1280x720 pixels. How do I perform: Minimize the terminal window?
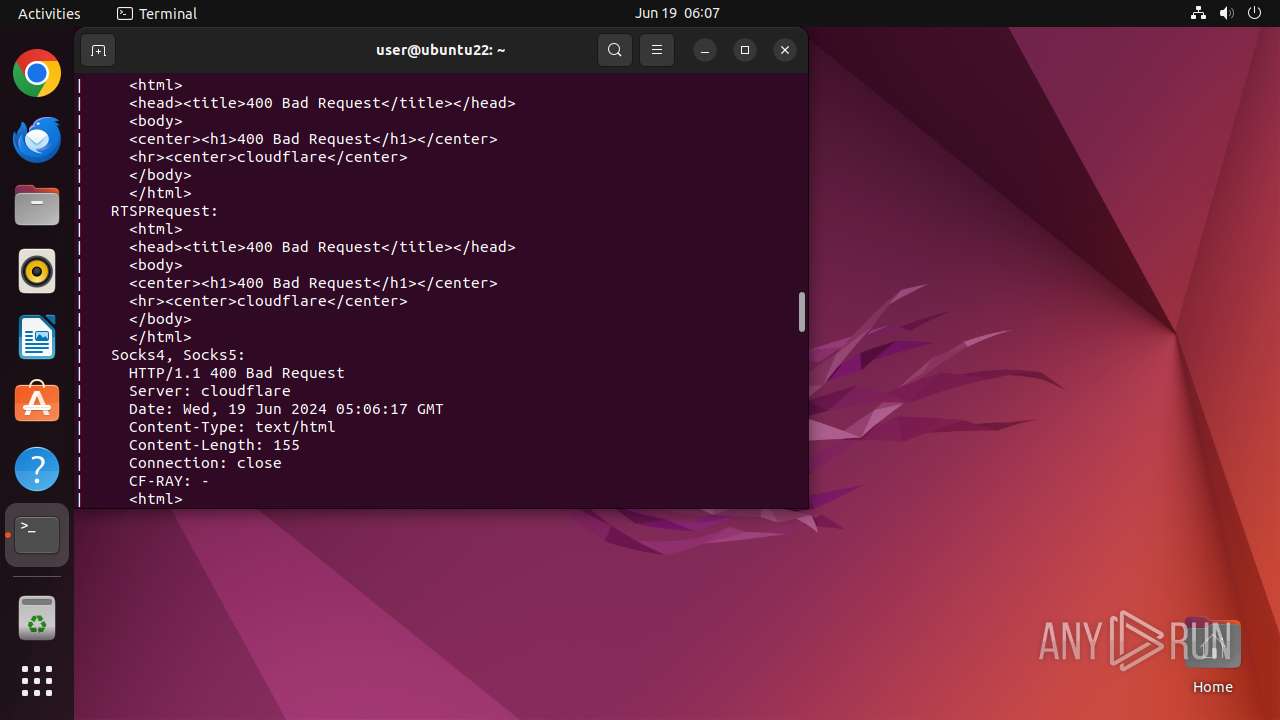[705, 50]
